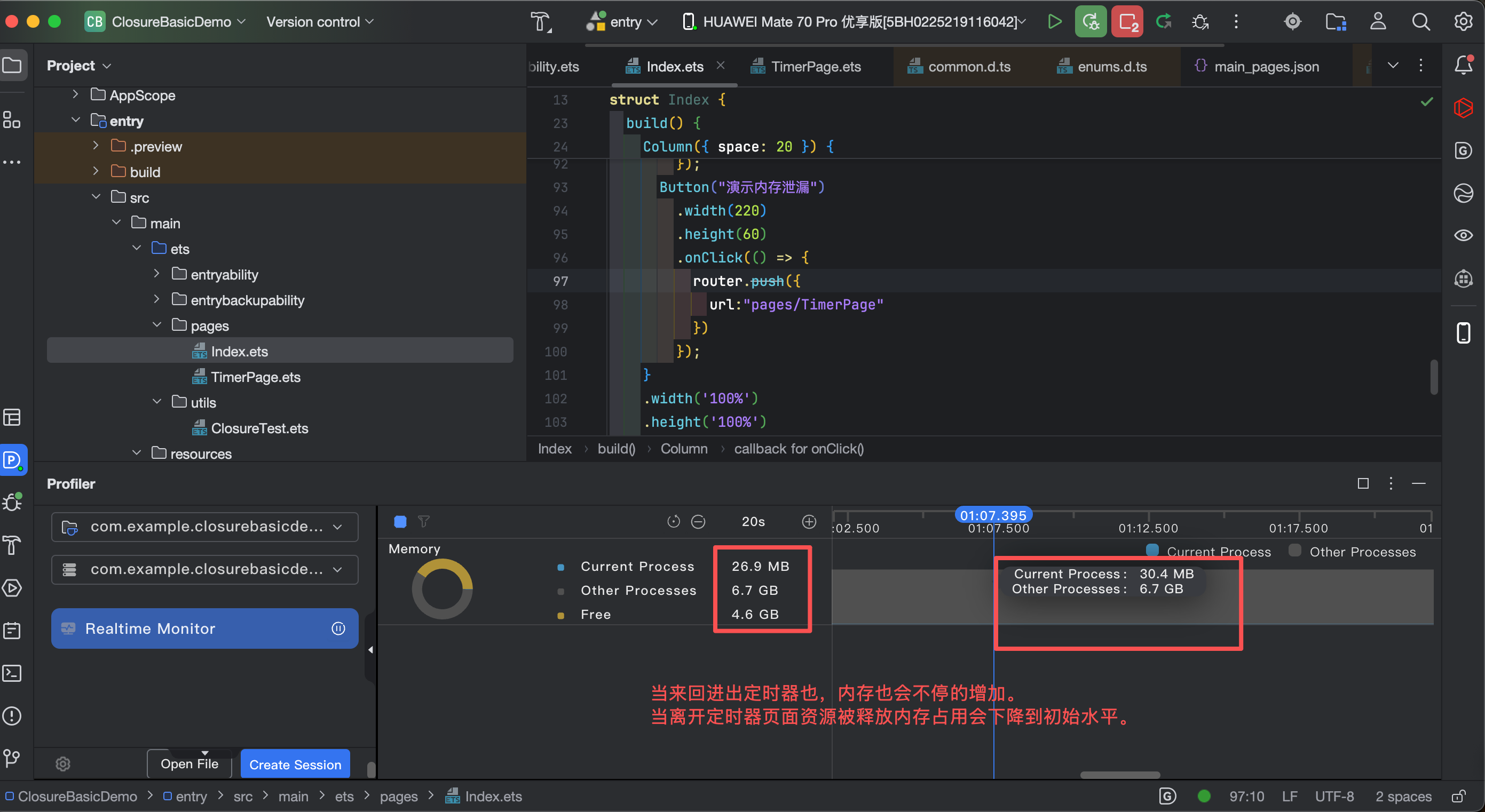Image resolution: width=1485 pixels, height=812 pixels.
Task: Stop recording with blue square button
Action: click(x=400, y=522)
